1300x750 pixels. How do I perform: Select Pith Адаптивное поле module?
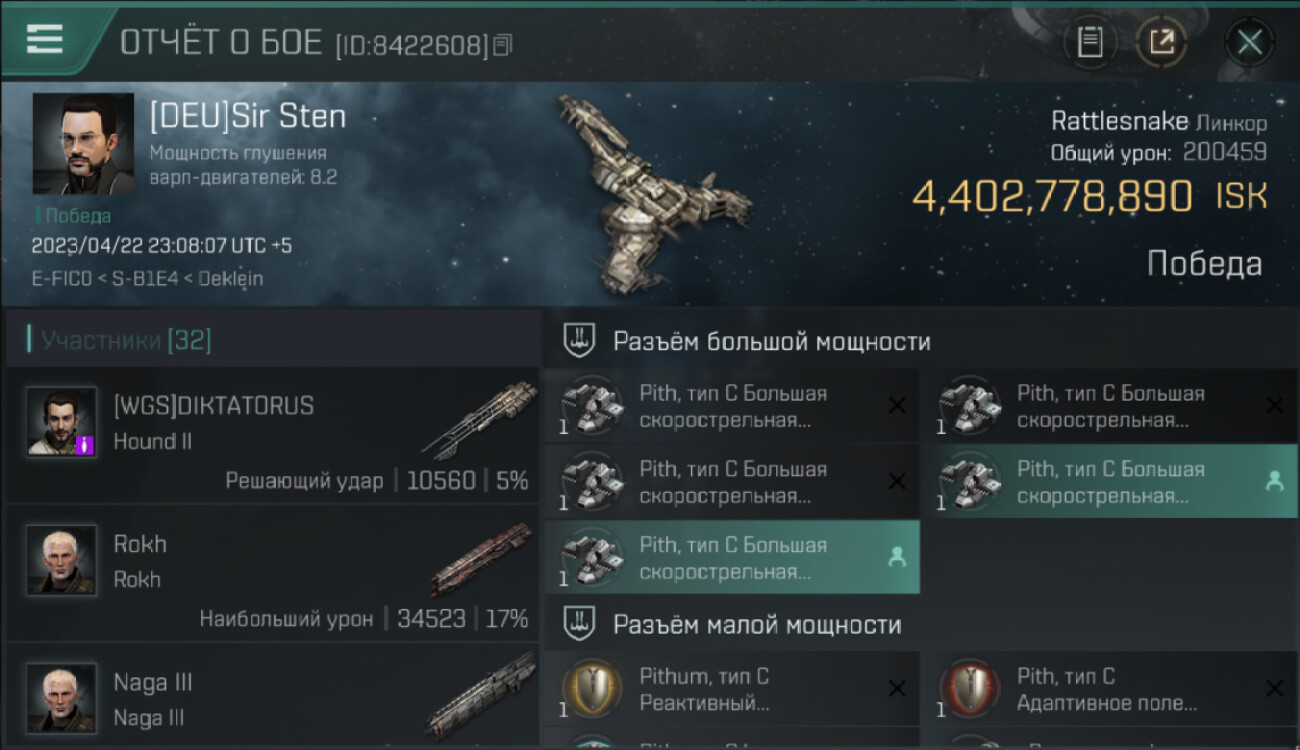[1109, 689]
